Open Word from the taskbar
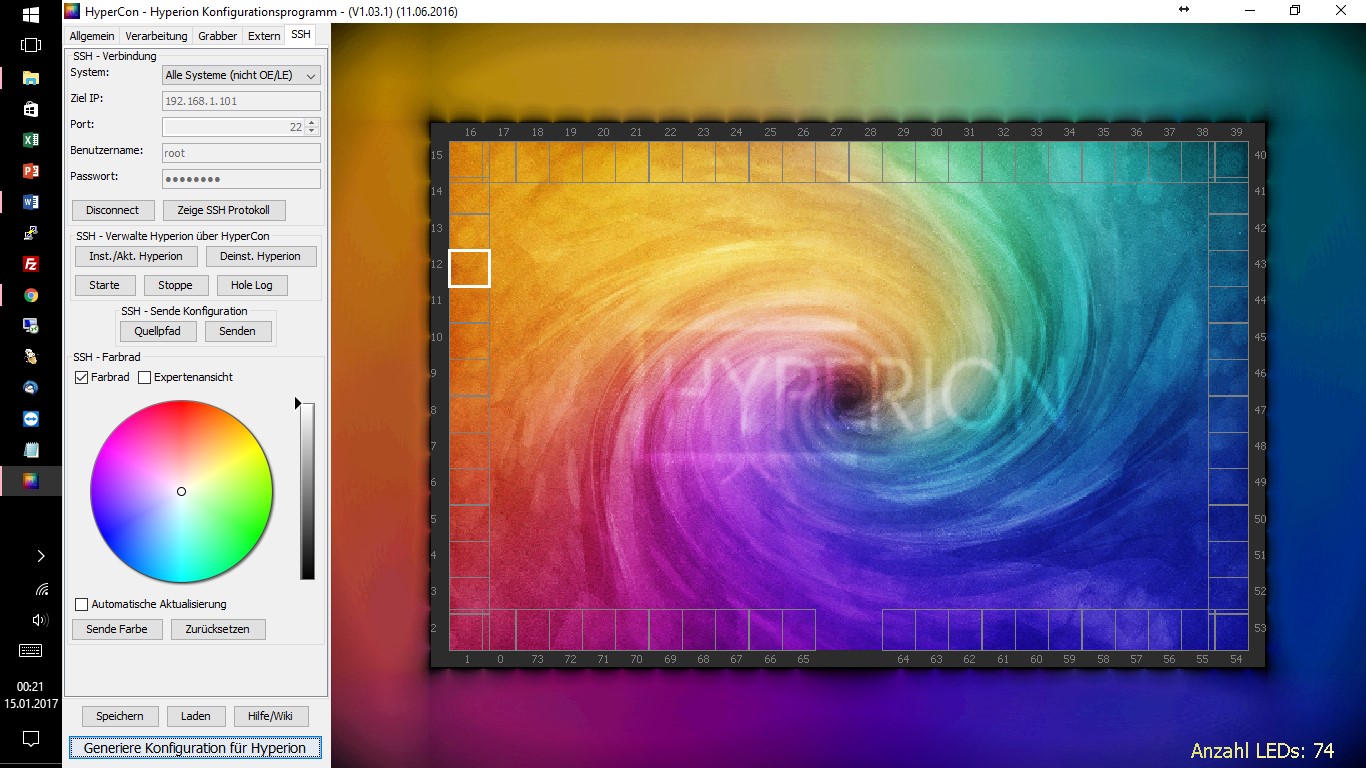The width and height of the screenshot is (1366, 768). pos(30,202)
